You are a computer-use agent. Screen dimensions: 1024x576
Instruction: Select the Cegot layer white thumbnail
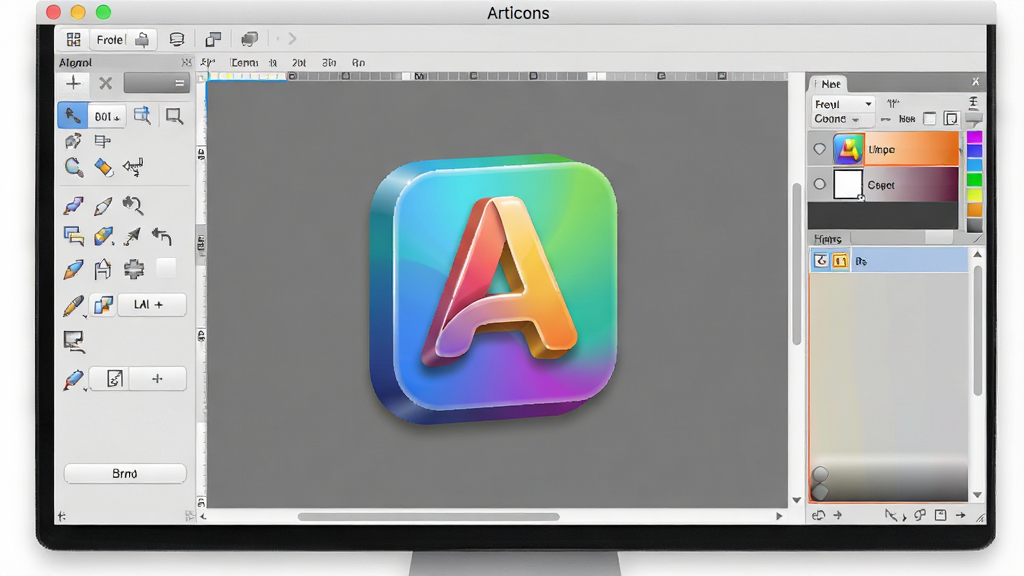click(848, 184)
